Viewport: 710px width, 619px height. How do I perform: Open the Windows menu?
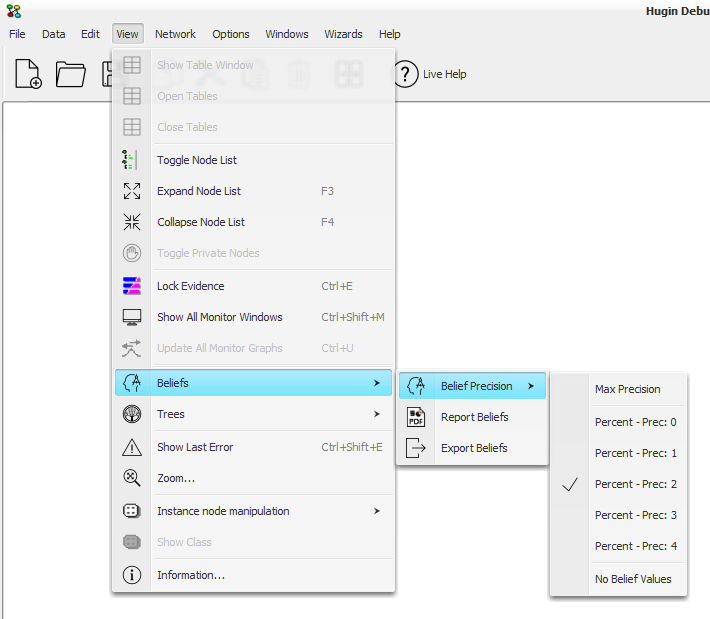[287, 34]
